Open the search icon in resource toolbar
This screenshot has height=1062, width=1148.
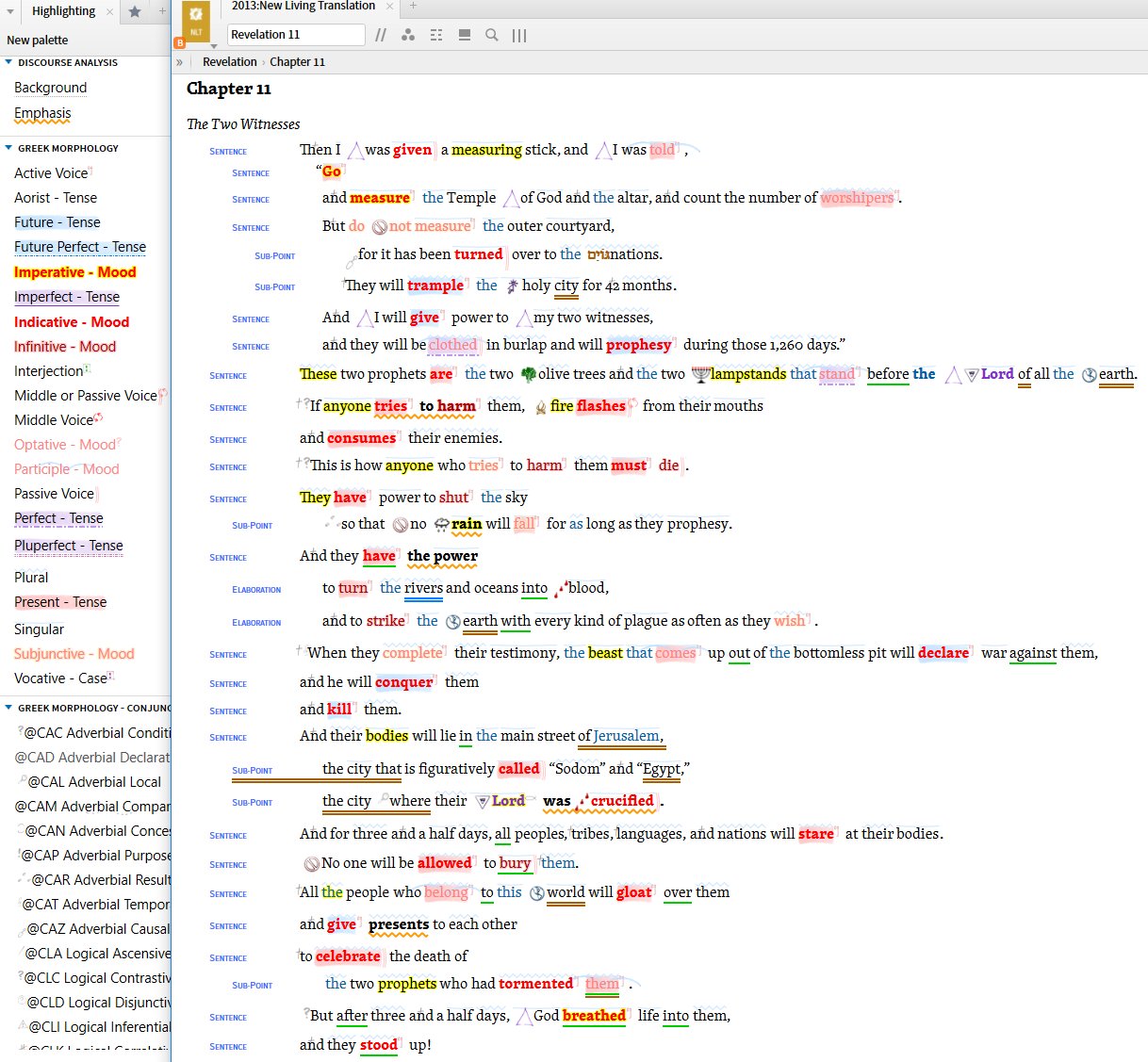(491, 35)
